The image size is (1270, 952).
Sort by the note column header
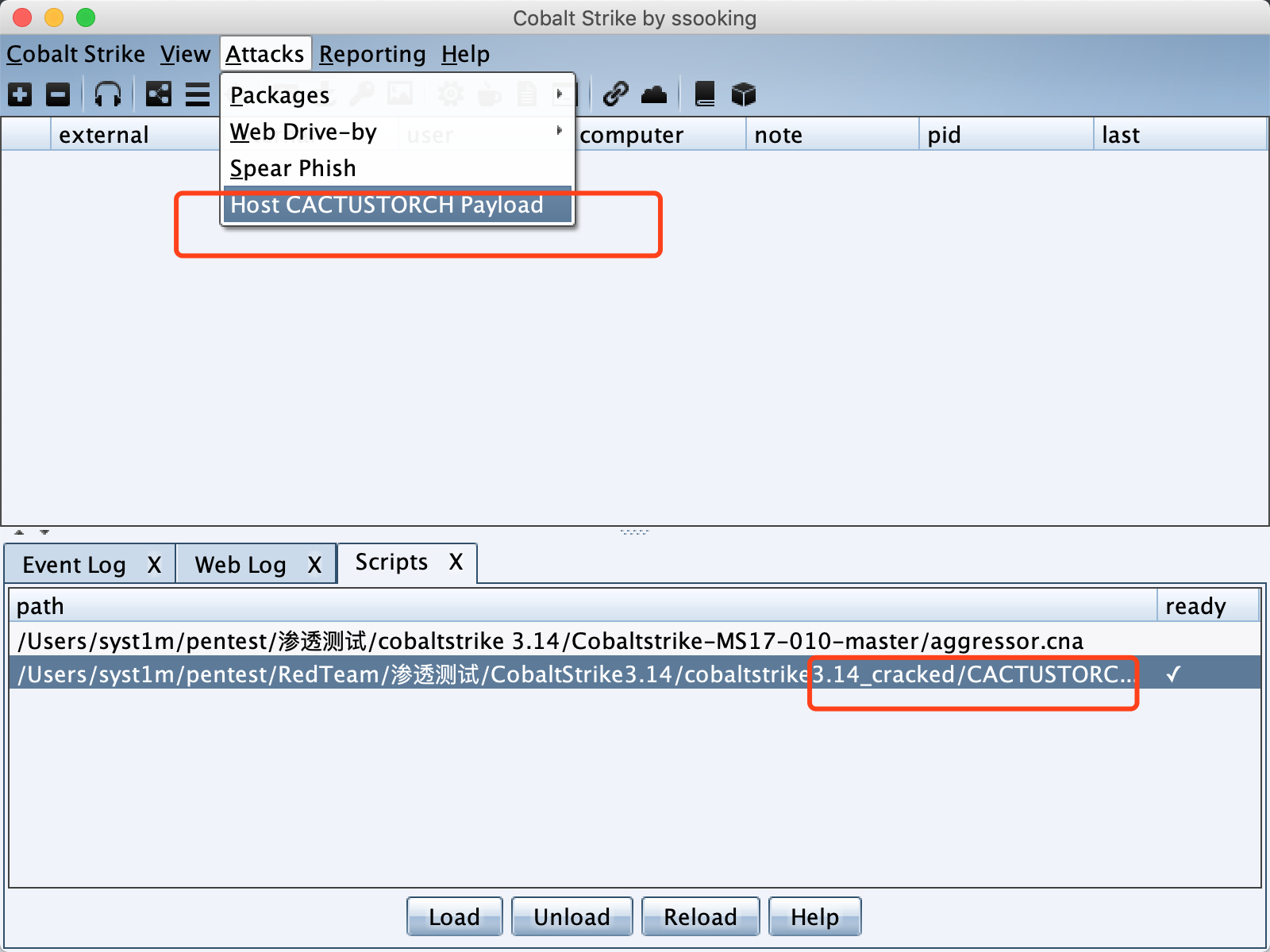(833, 135)
